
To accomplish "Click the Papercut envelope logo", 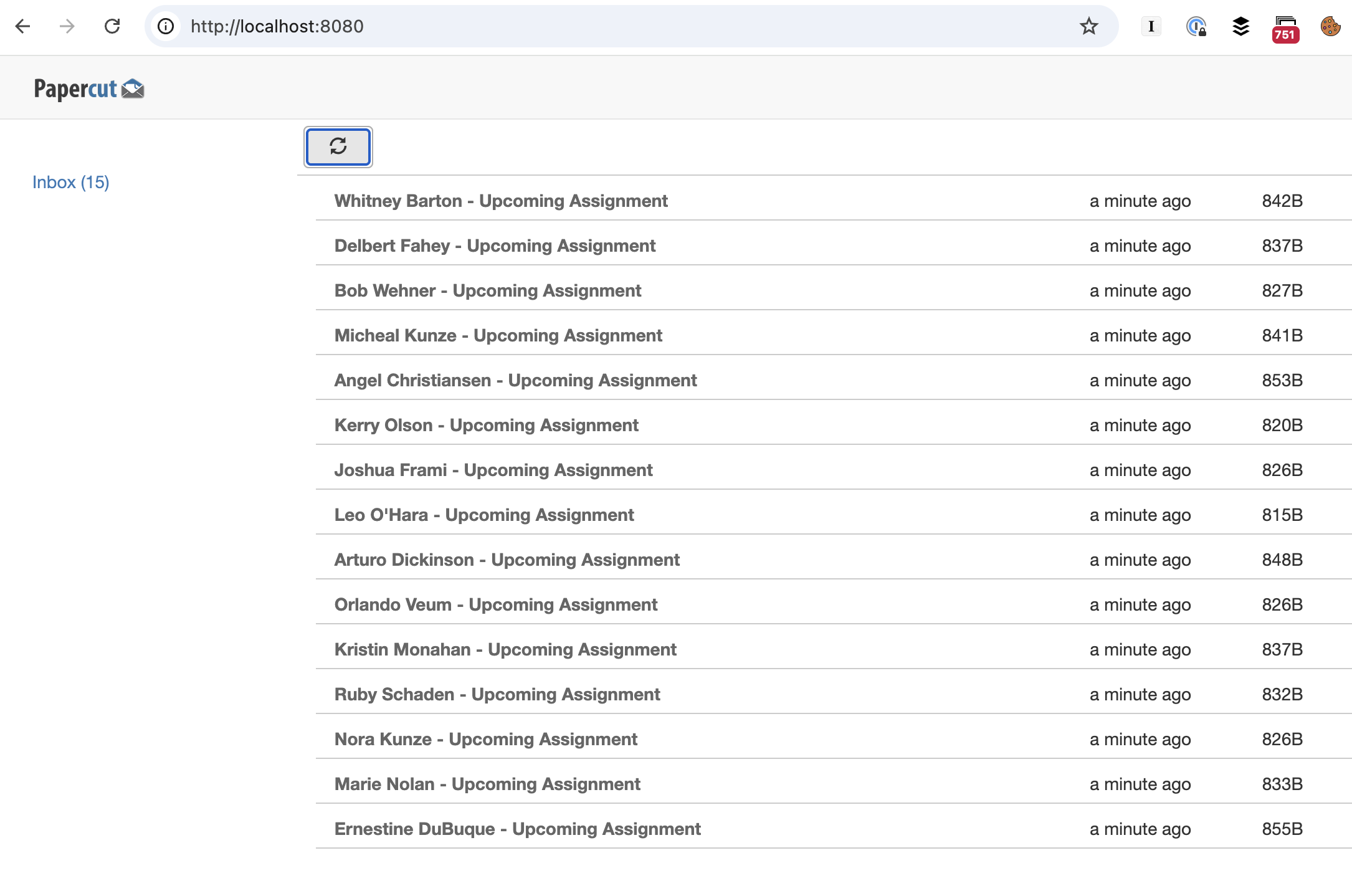I will coord(133,89).
